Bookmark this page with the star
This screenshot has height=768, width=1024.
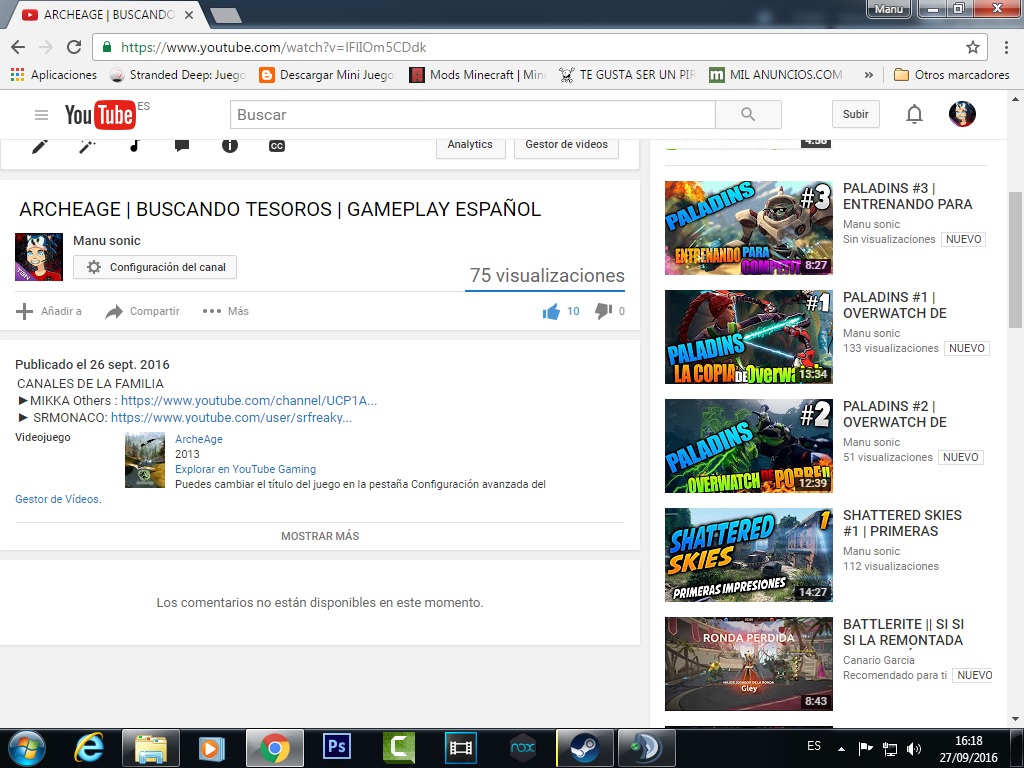[972, 47]
